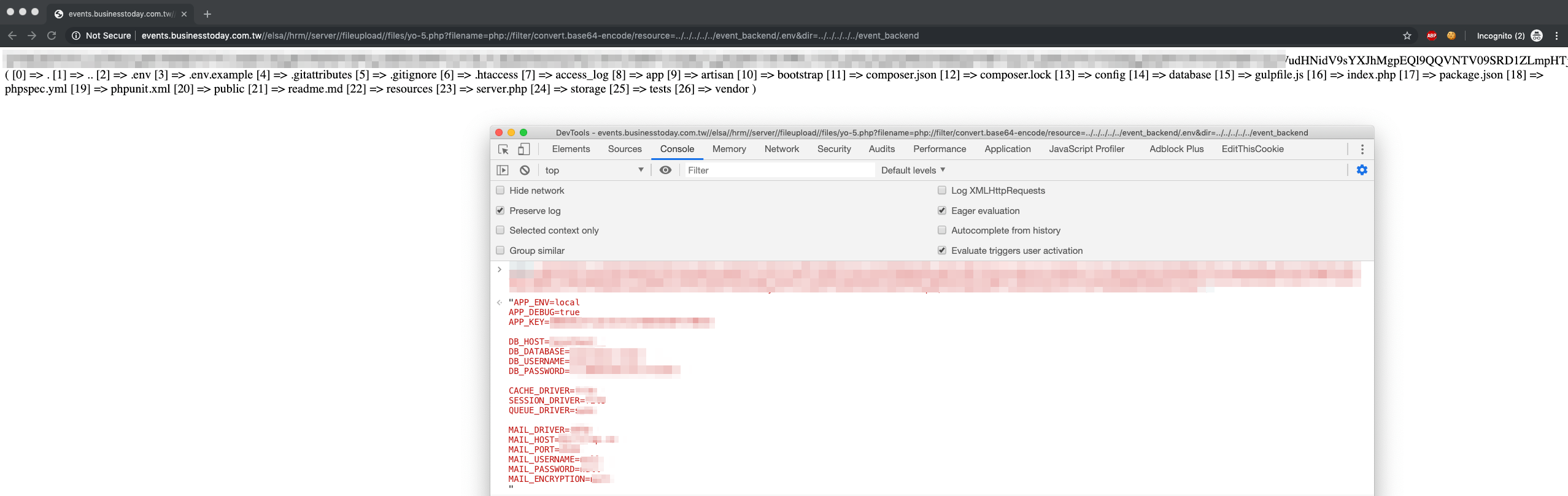Toggle the device toolbar icon
Screen dimensions: 1568x496
(x=523, y=149)
